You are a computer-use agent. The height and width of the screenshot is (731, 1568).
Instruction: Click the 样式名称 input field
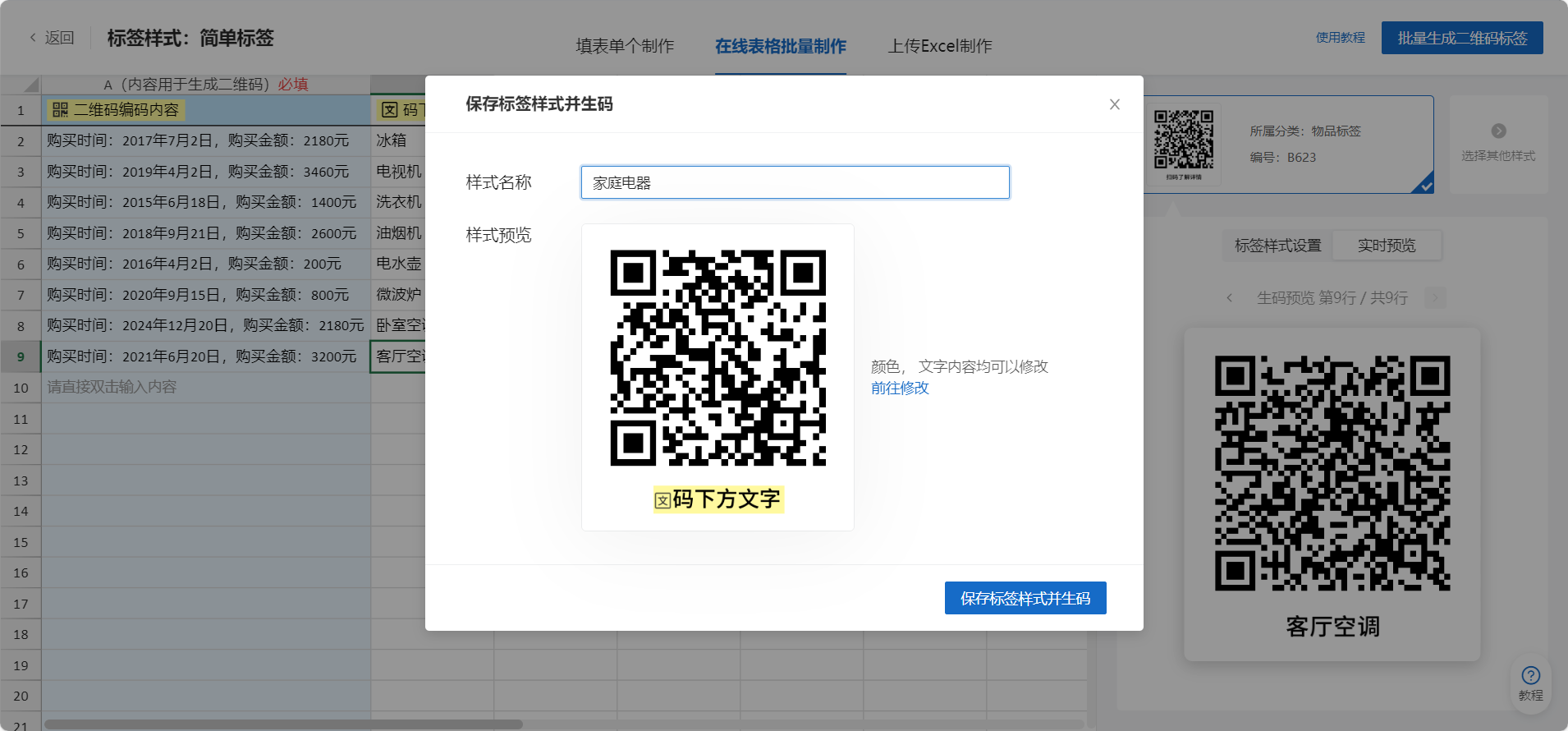[x=795, y=182]
